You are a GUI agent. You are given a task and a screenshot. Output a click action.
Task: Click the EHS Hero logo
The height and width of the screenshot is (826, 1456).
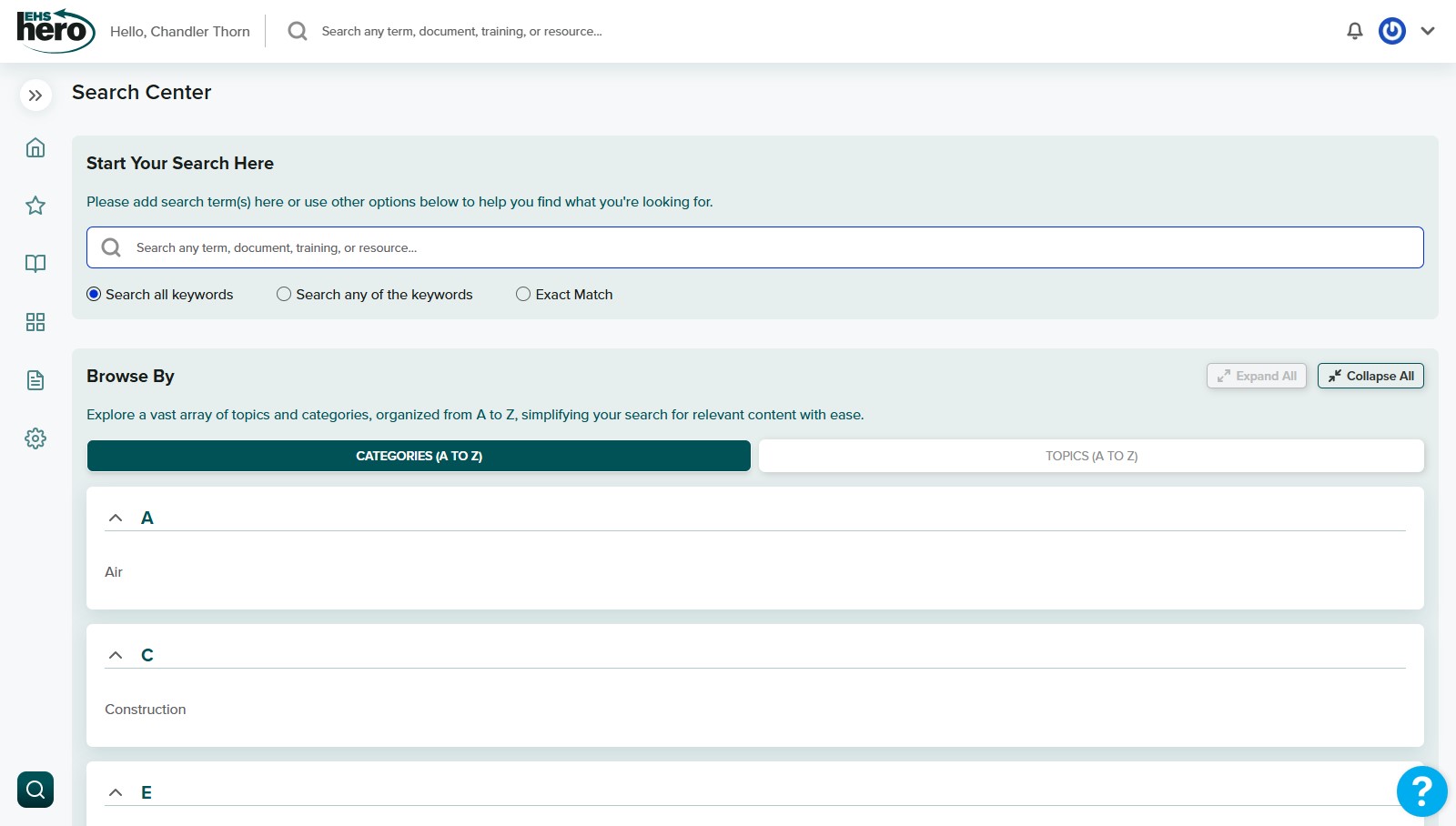[55, 30]
